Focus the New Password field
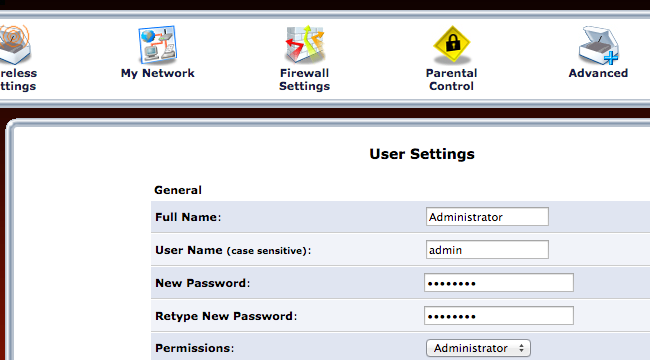 pos(499,283)
